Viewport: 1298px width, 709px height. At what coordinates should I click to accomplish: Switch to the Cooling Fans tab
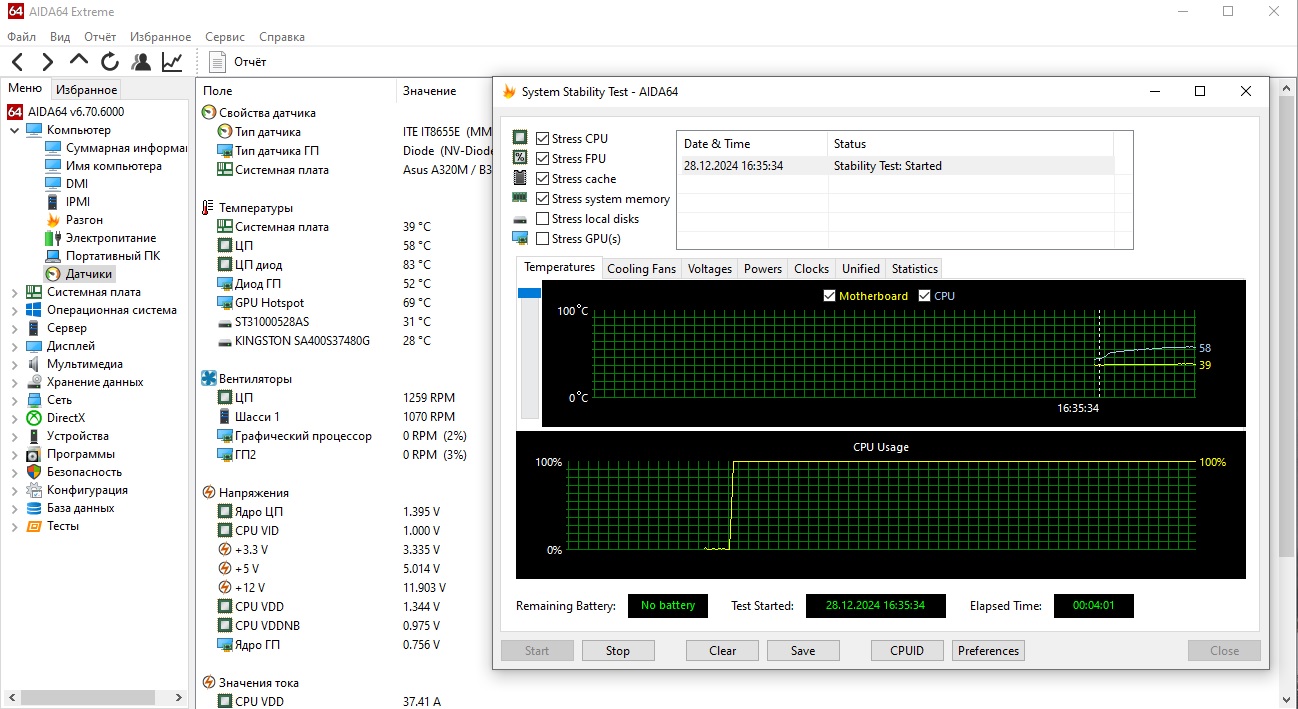(x=642, y=269)
